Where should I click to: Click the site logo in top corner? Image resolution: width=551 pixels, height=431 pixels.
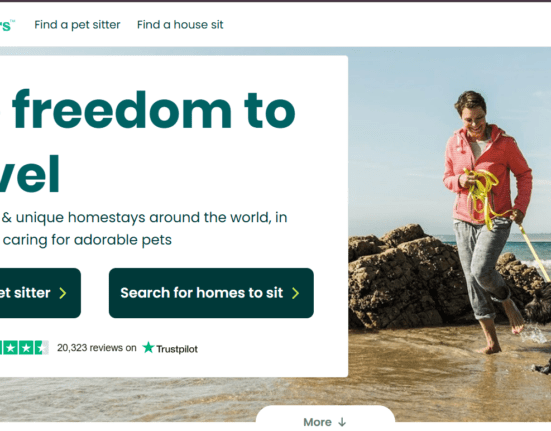pos(7,25)
